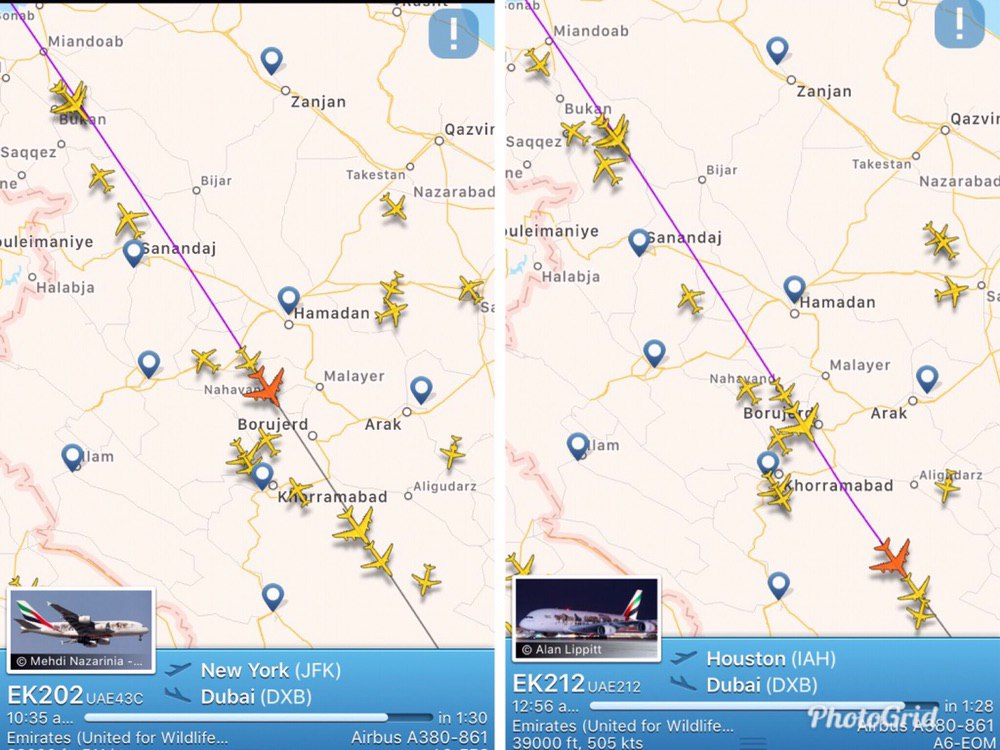Click the EK202 flight number label
Viewport: 1000px width, 750px height.
click(x=45, y=695)
